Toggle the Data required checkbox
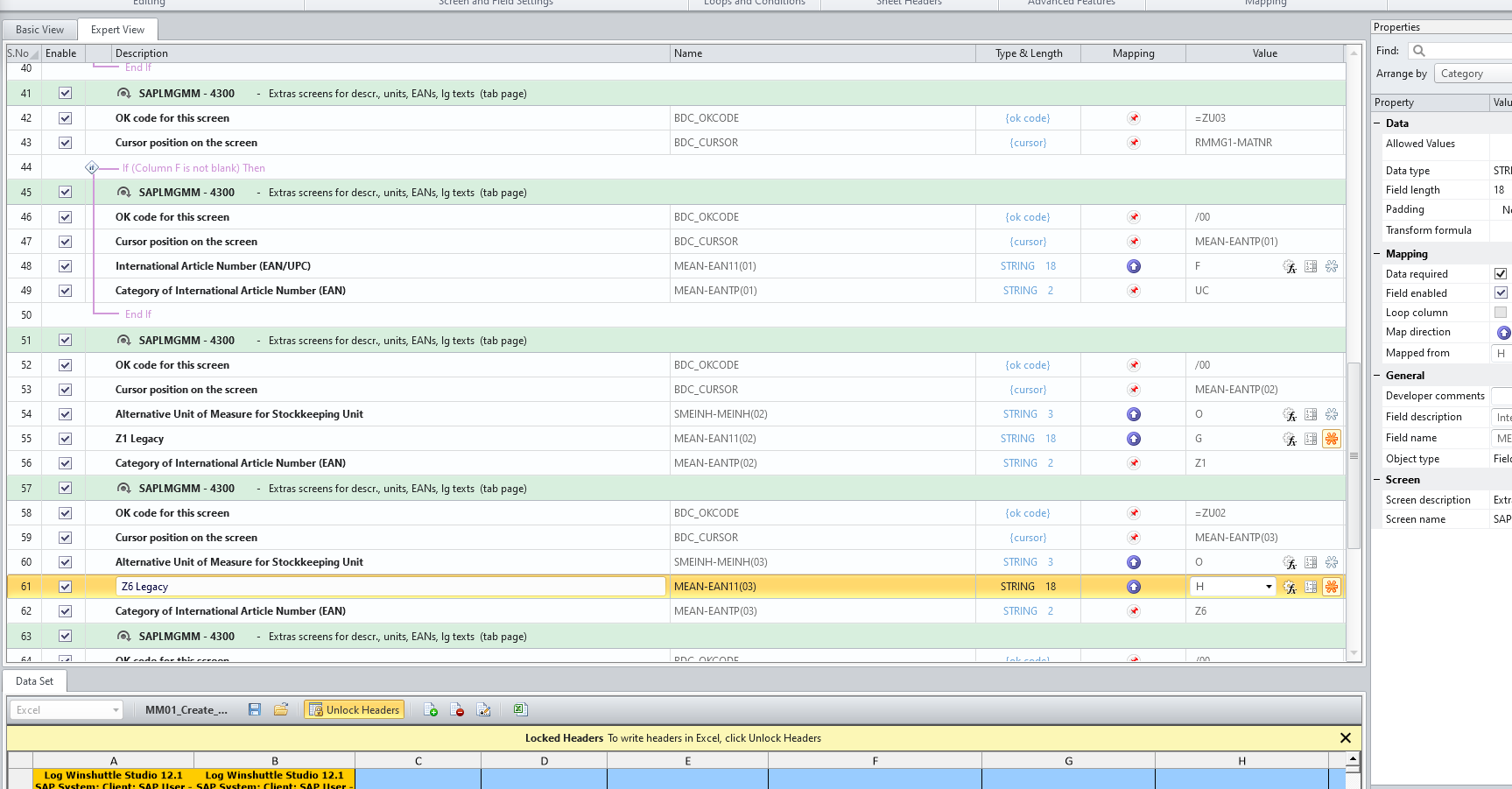This screenshot has height=789, width=1512. [x=1501, y=274]
